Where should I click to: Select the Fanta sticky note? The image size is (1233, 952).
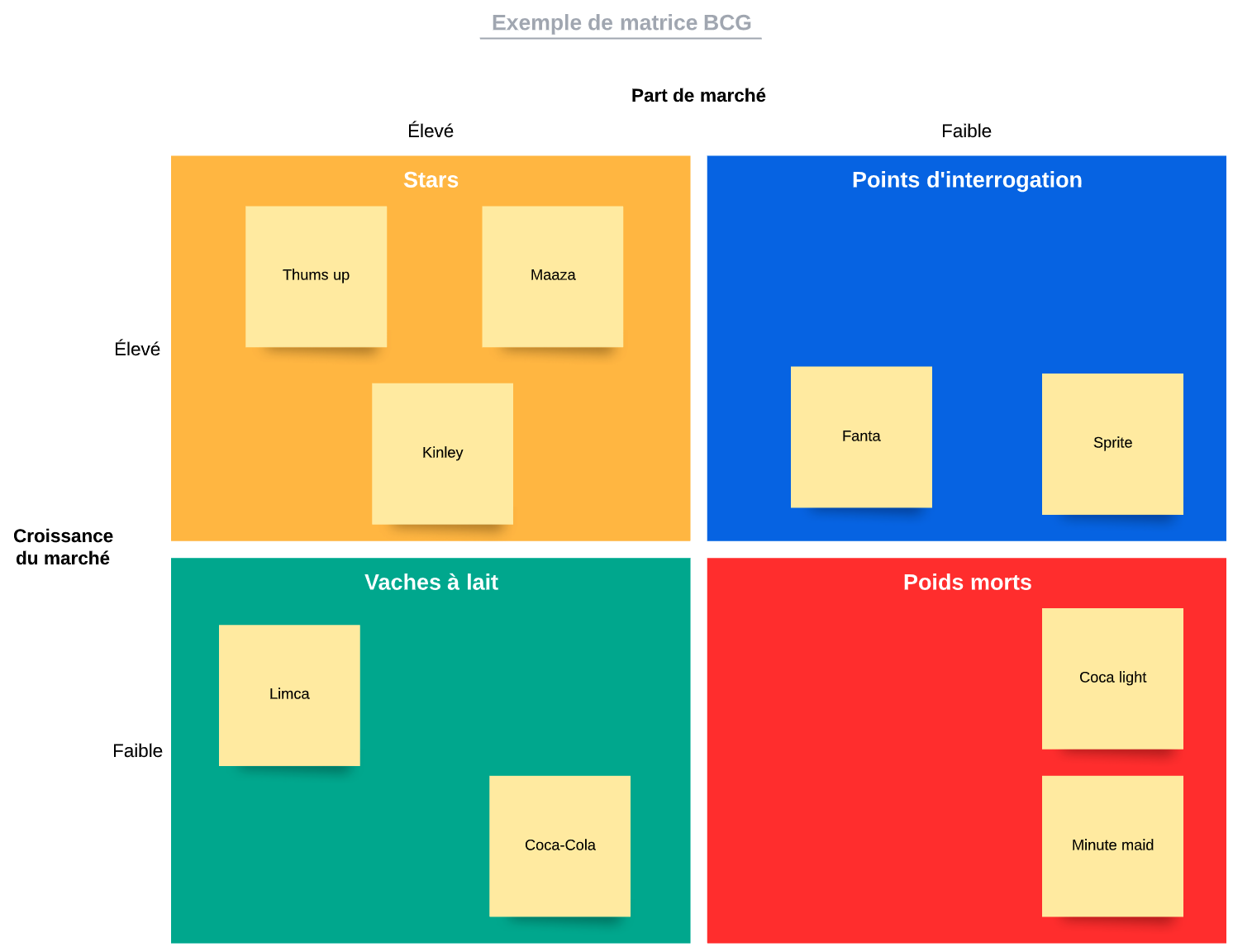[x=861, y=436]
